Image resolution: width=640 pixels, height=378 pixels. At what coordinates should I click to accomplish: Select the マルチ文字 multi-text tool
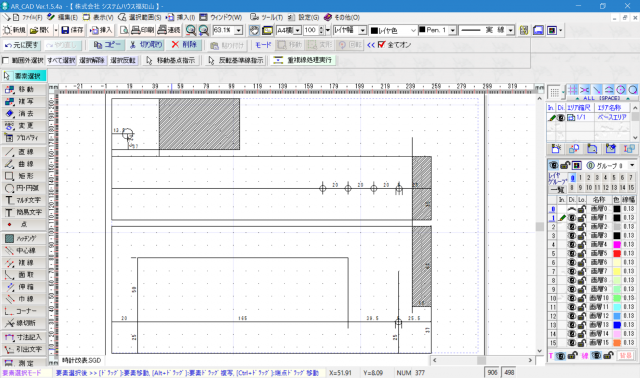pyautogui.click(x=24, y=200)
